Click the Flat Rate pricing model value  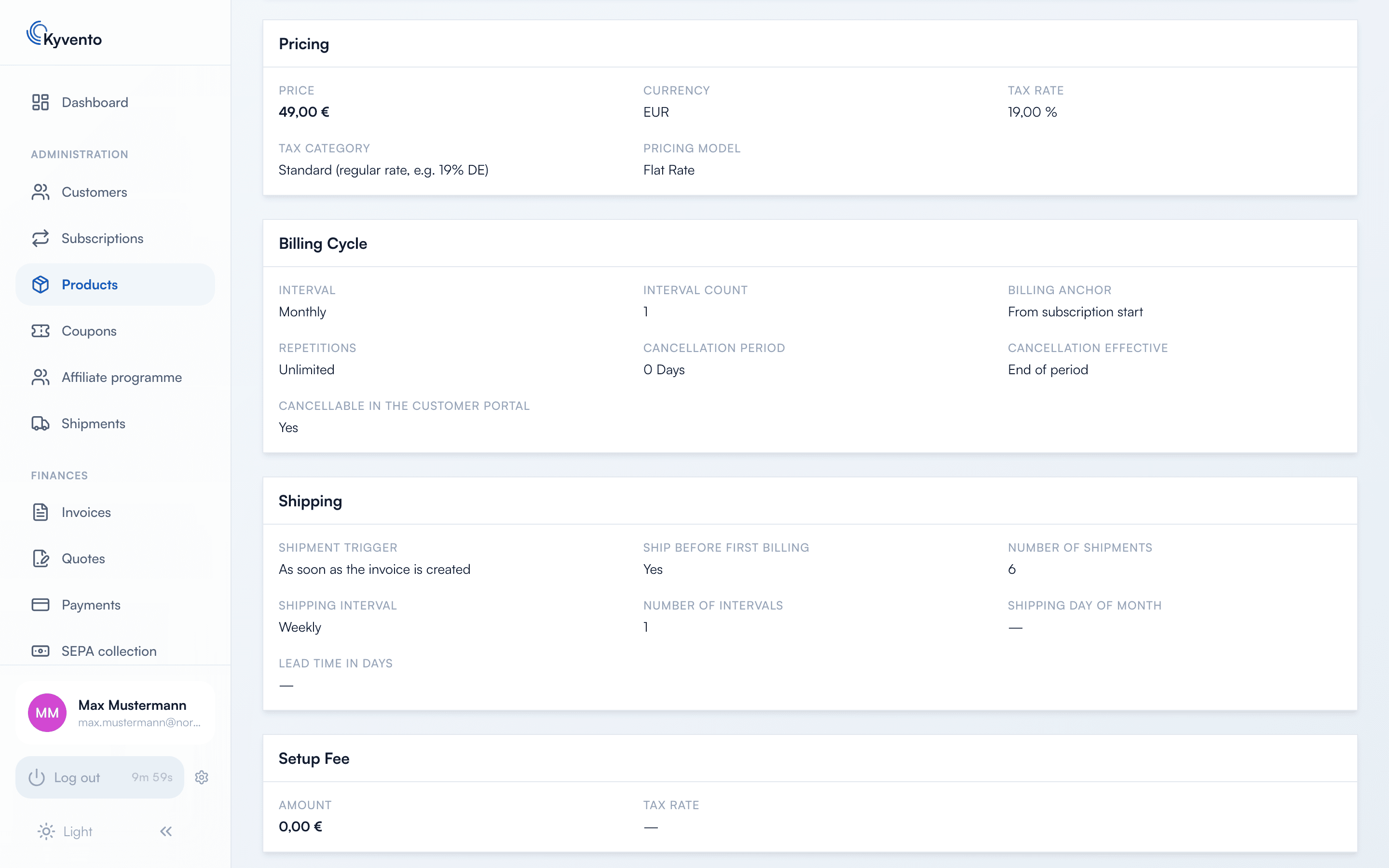pos(668,170)
